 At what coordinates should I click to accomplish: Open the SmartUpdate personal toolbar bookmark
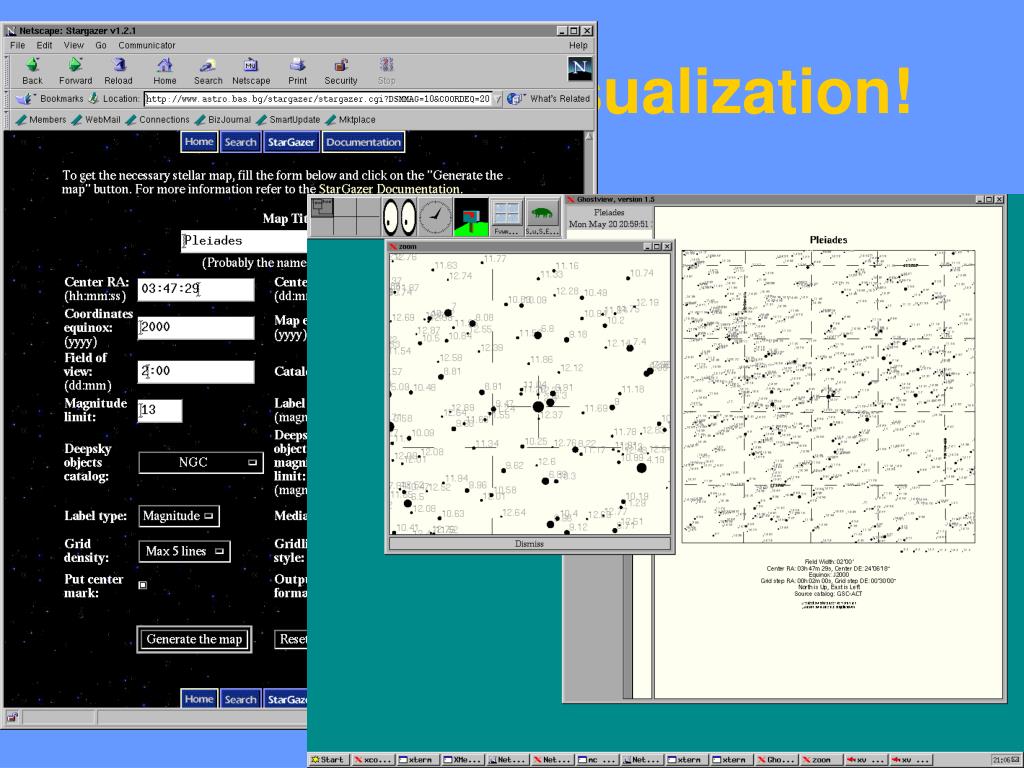(288, 120)
